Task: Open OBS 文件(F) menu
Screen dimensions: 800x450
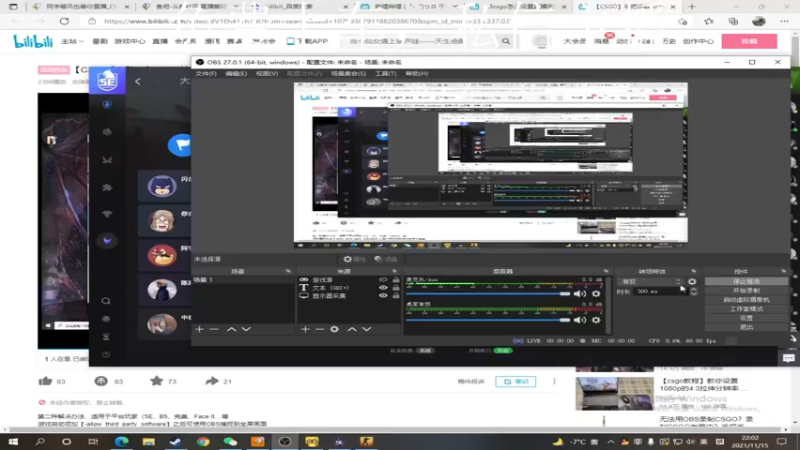Action: 206,73
